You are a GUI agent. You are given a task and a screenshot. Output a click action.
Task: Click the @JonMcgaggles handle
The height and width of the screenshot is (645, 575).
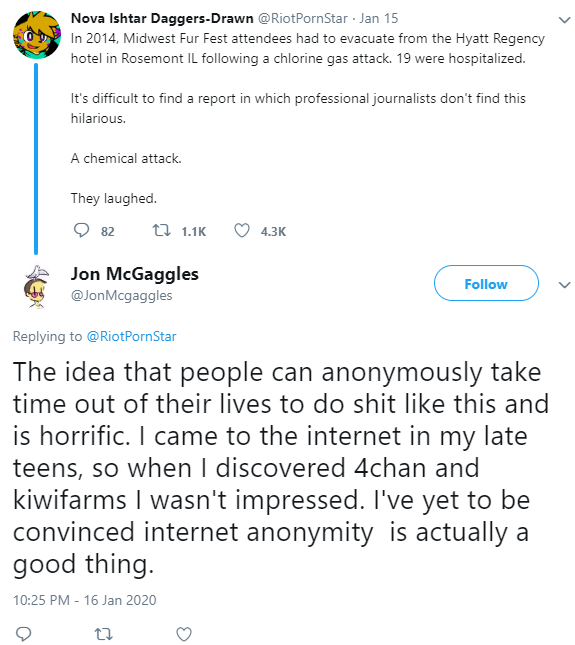(x=121, y=295)
